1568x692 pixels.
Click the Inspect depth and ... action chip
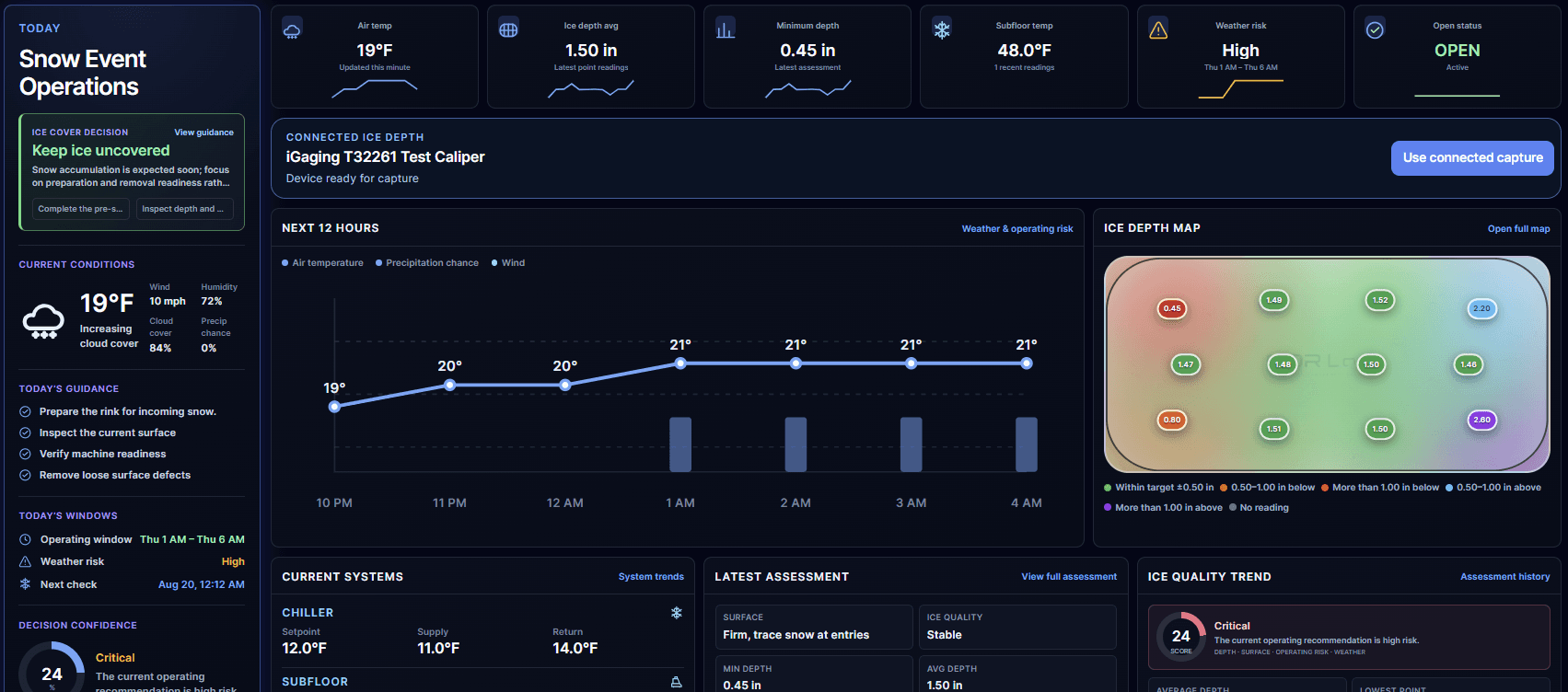tap(184, 209)
